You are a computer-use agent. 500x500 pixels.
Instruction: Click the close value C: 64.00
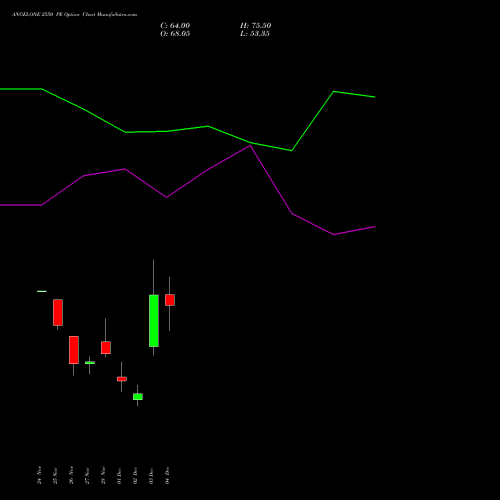point(175,26)
